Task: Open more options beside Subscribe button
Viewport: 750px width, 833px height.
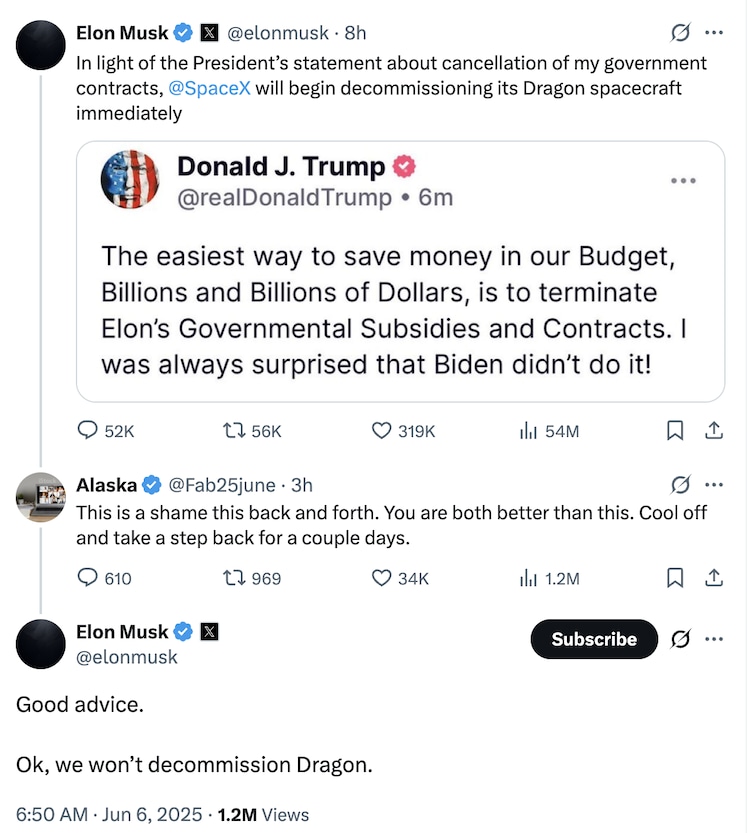Action: click(714, 638)
